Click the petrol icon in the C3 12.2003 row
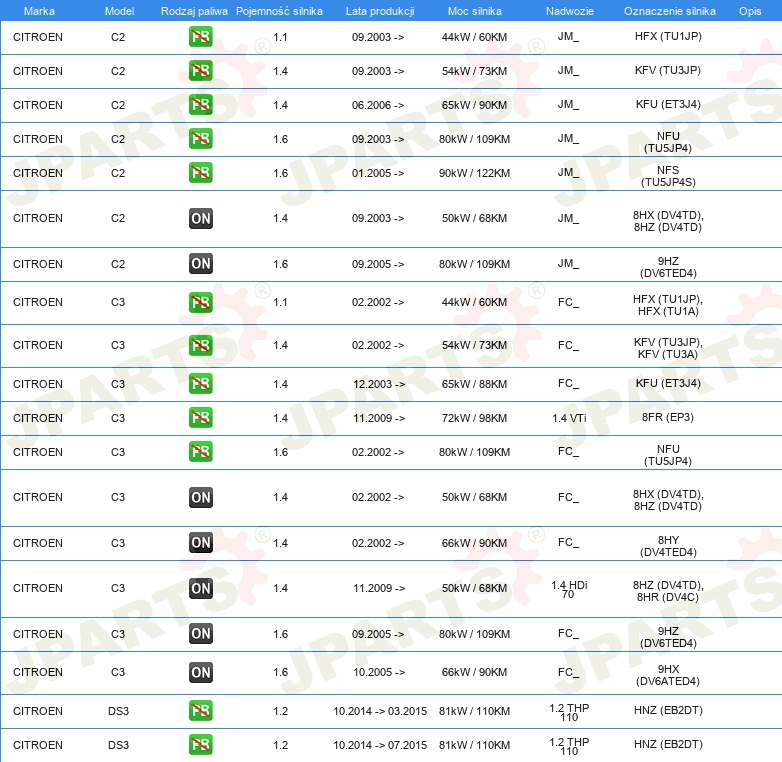 click(x=200, y=384)
